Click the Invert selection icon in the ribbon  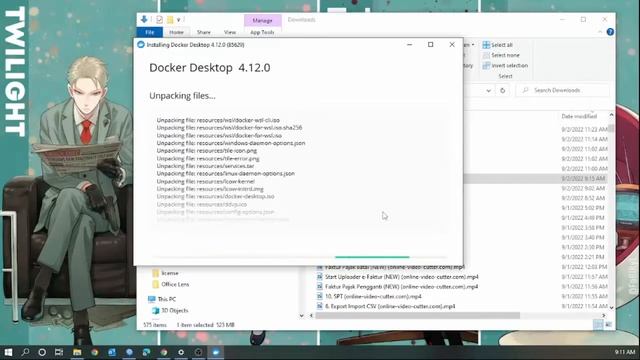[x=486, y=66]
